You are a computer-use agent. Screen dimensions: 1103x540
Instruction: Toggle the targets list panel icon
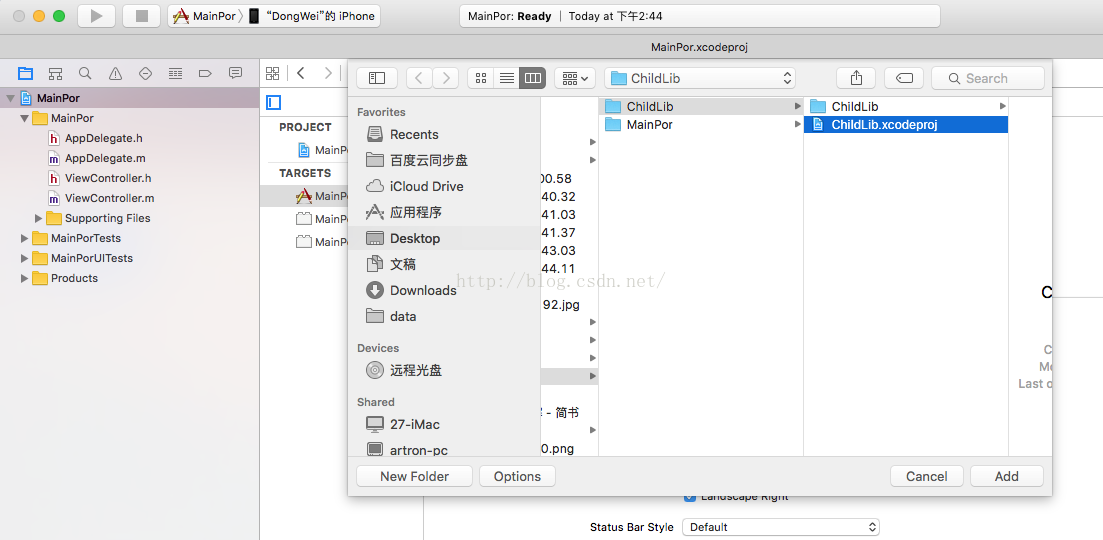click(x=274, y=103)
